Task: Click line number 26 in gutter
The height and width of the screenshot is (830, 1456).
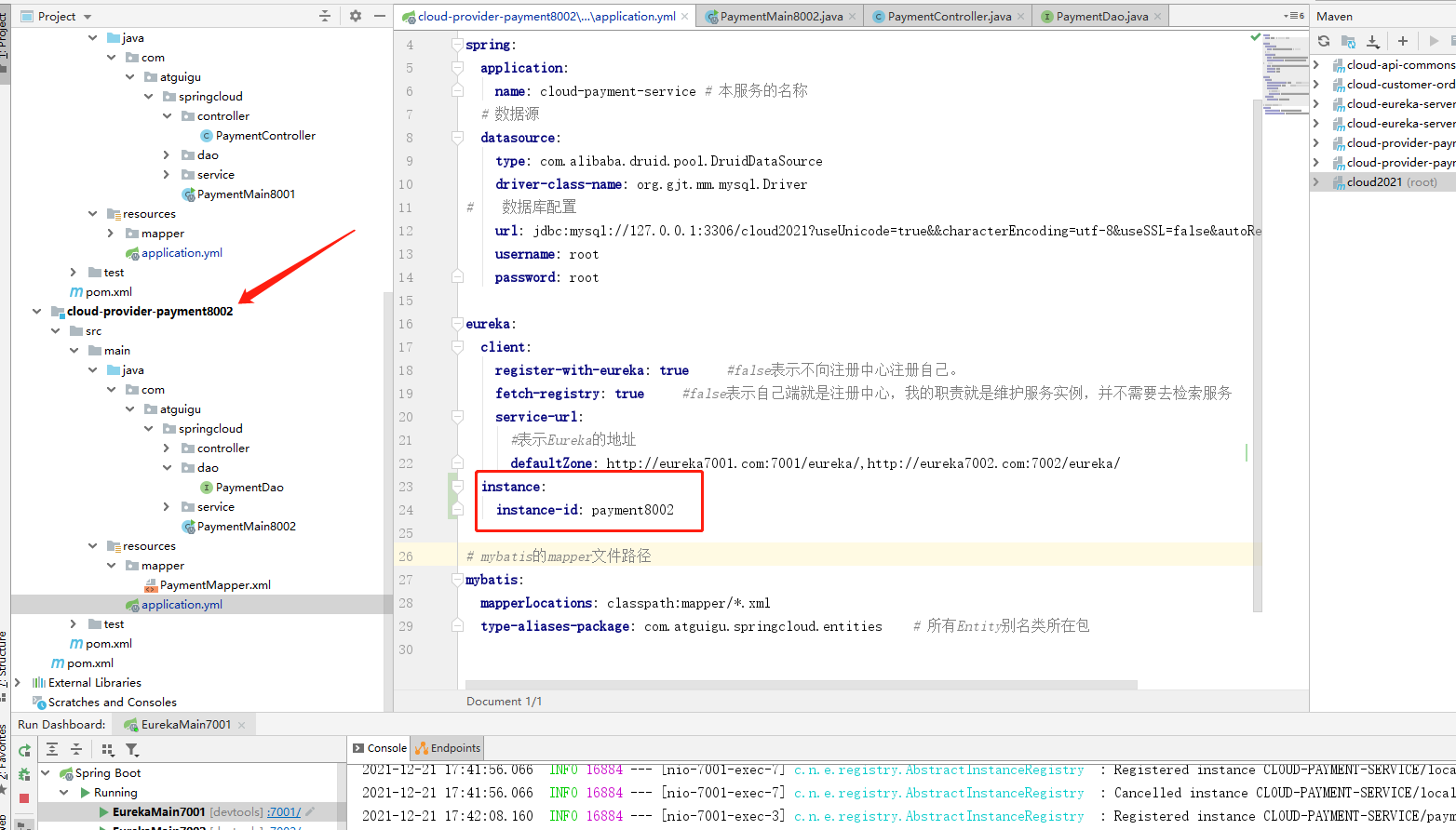Action: pos(406,556)
